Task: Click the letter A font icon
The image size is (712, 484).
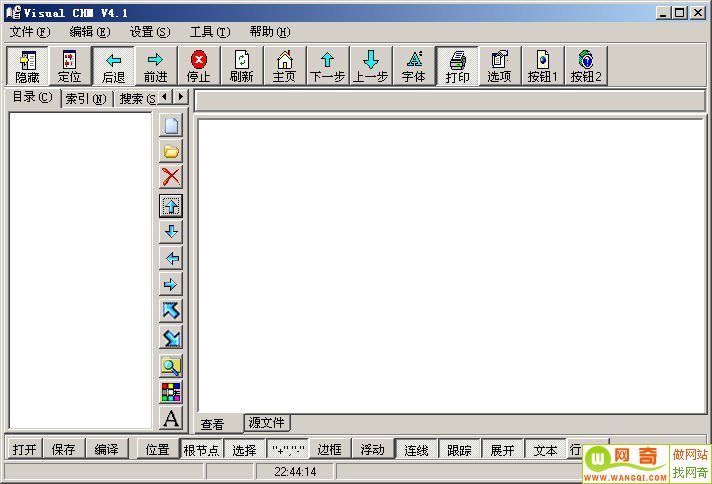Action: [171, 419]
